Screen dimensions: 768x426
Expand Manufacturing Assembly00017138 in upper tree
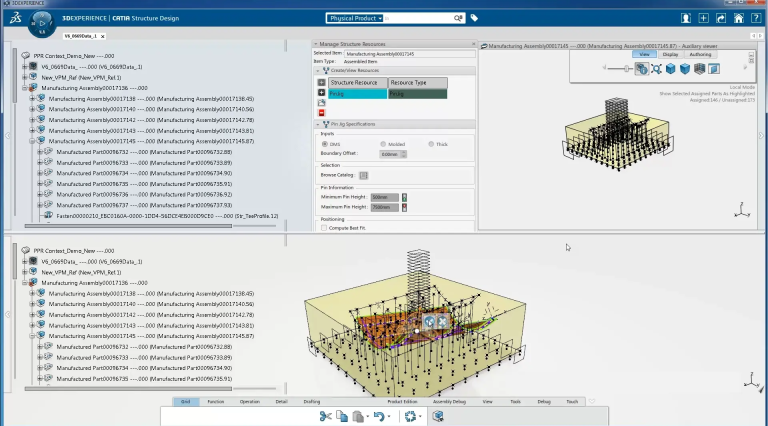click(x=31, y=98)
